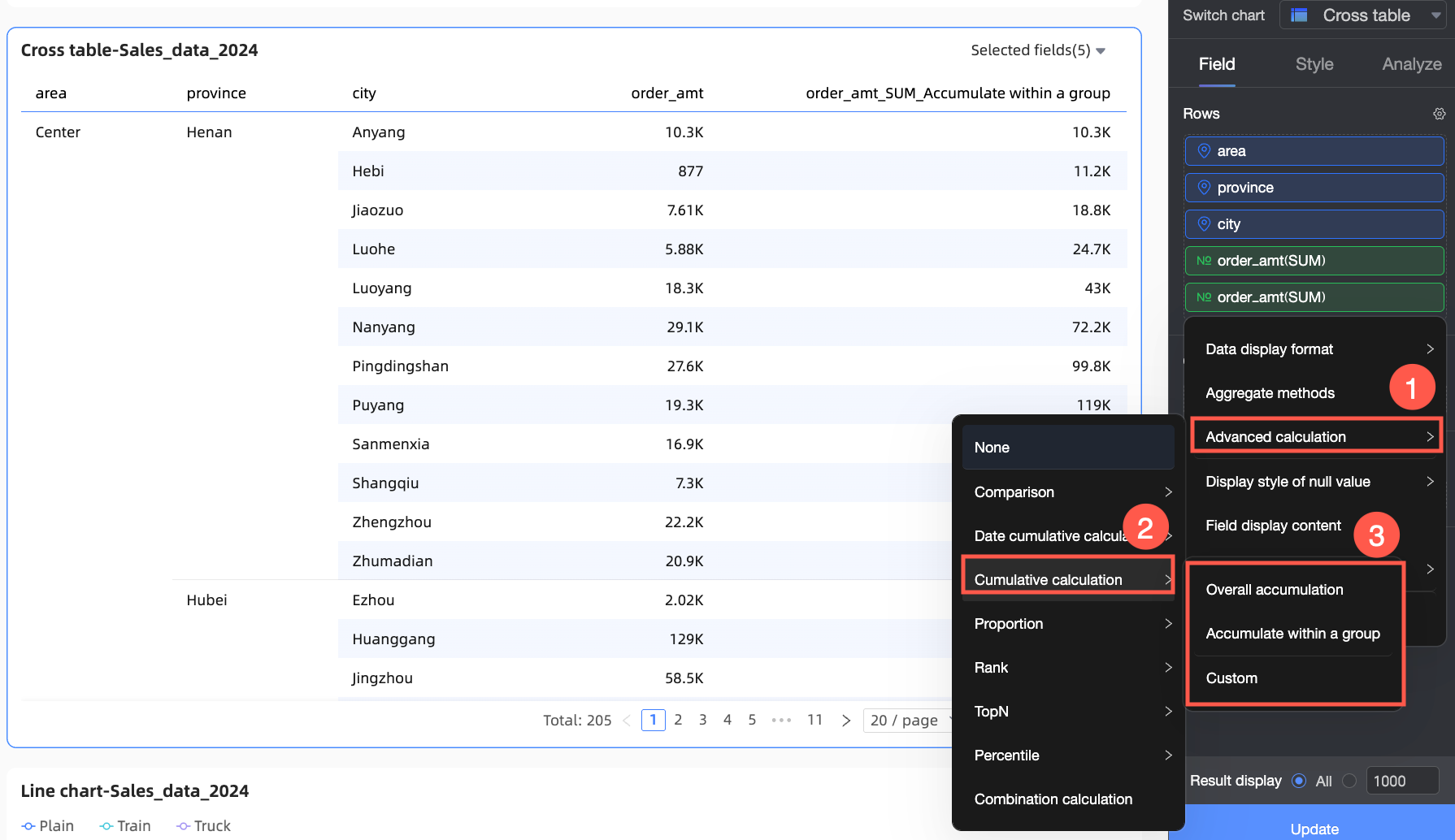Go to page 1 in pagination
Screen dimensions: 1455x840
(x=653, y=721)
